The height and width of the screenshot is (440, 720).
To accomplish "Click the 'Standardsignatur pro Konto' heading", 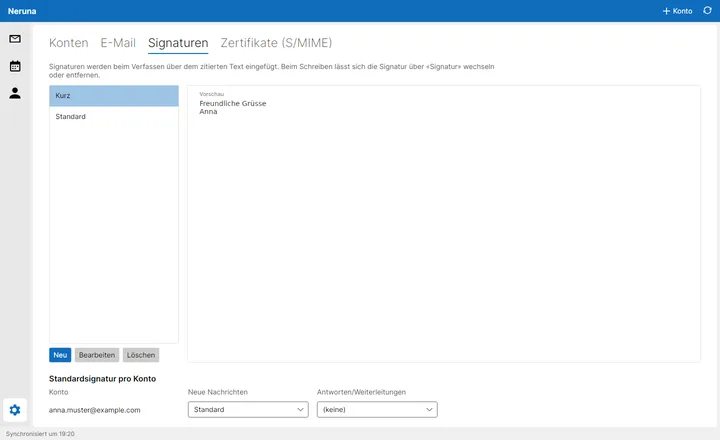I will point(102,379).
